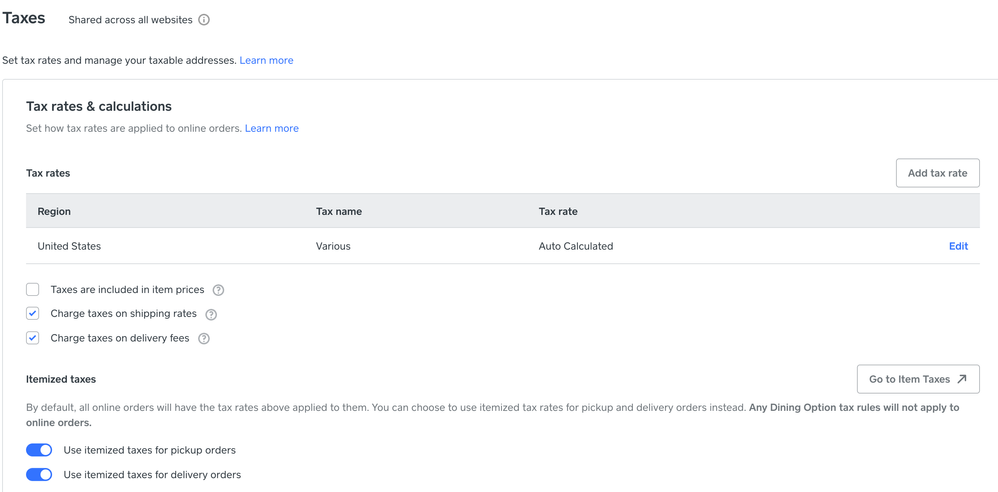Click the Auto Calculated tax rate cell
Viewport: 998px width, 492px height.
576,246
